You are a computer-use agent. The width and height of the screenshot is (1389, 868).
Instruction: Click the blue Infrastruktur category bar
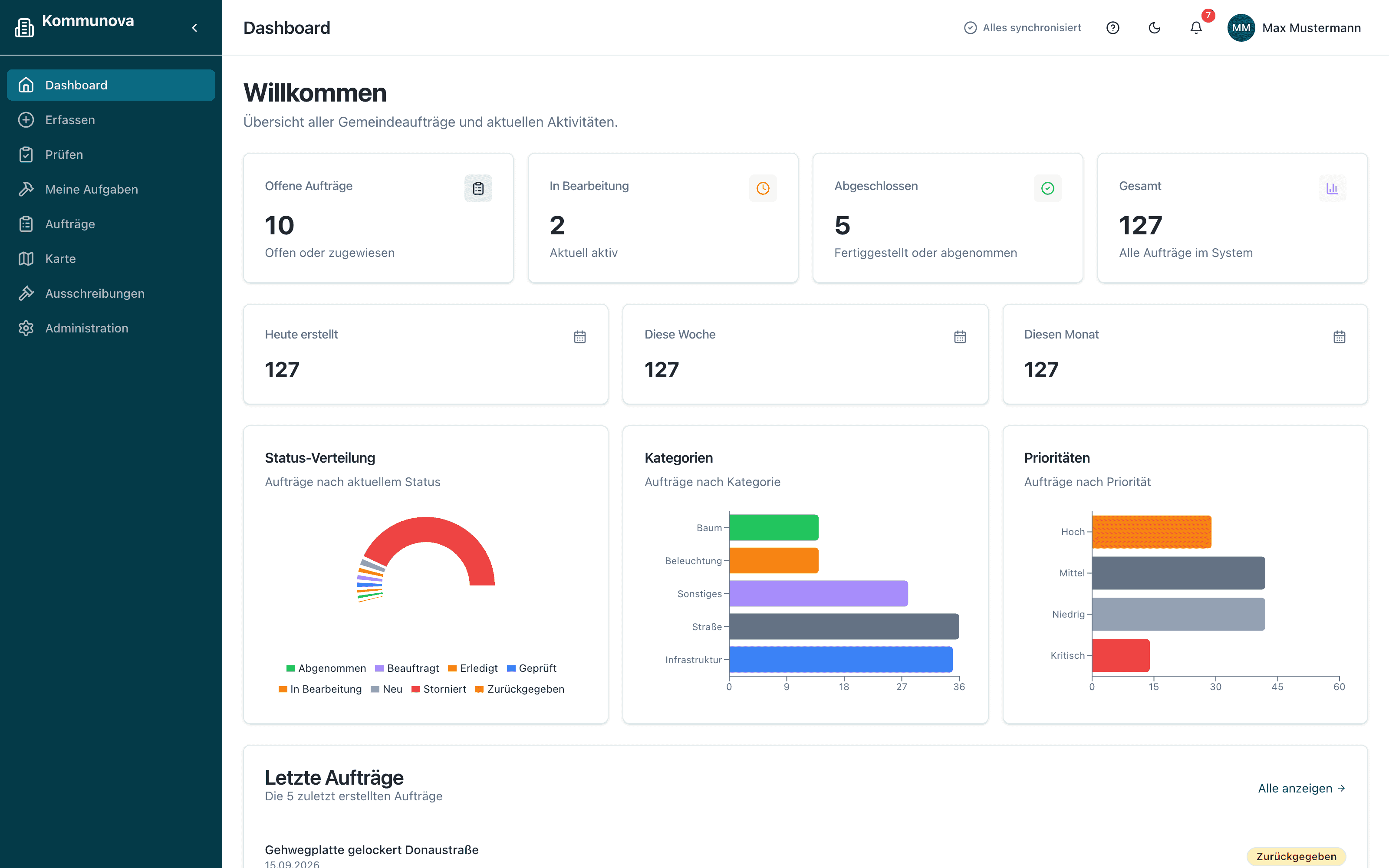841,660
